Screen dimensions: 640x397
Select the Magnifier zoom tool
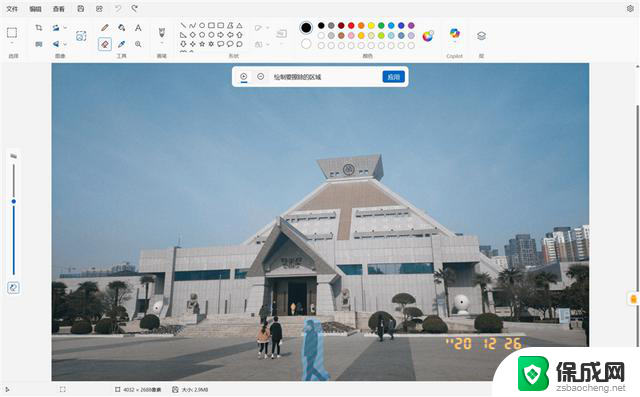coord(138,44)
